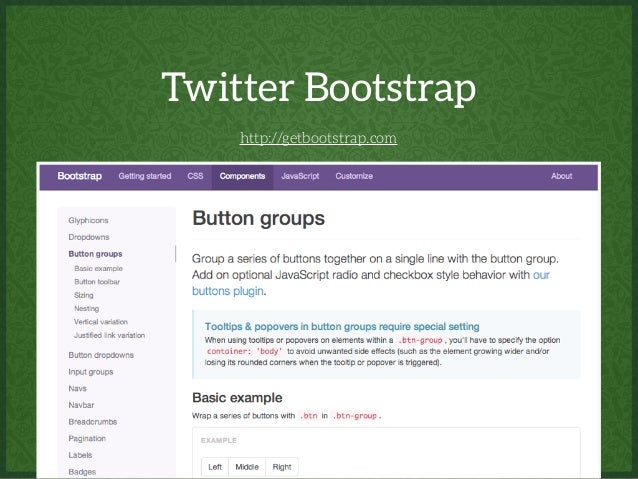Go to Button dropdowns in sidebar
Image resolution: width=638 pixels, height=479 pixels.
101,355
